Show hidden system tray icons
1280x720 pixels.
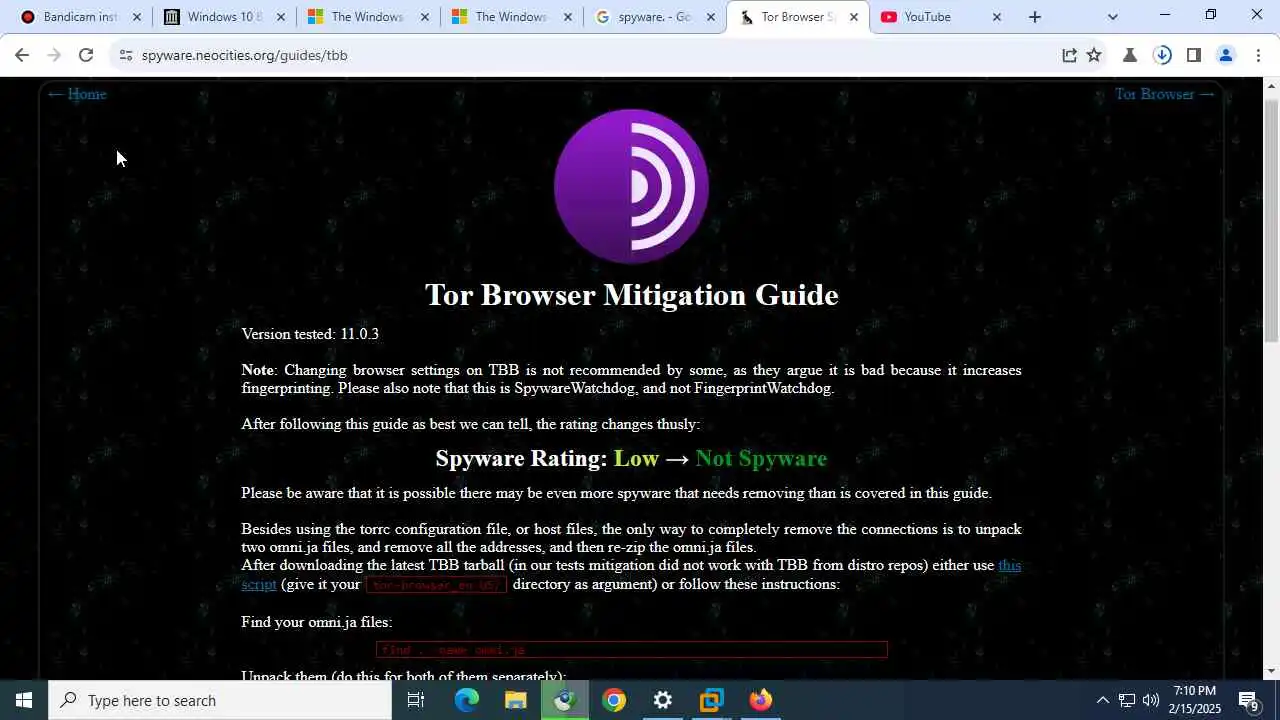[x=1102, y=700]
